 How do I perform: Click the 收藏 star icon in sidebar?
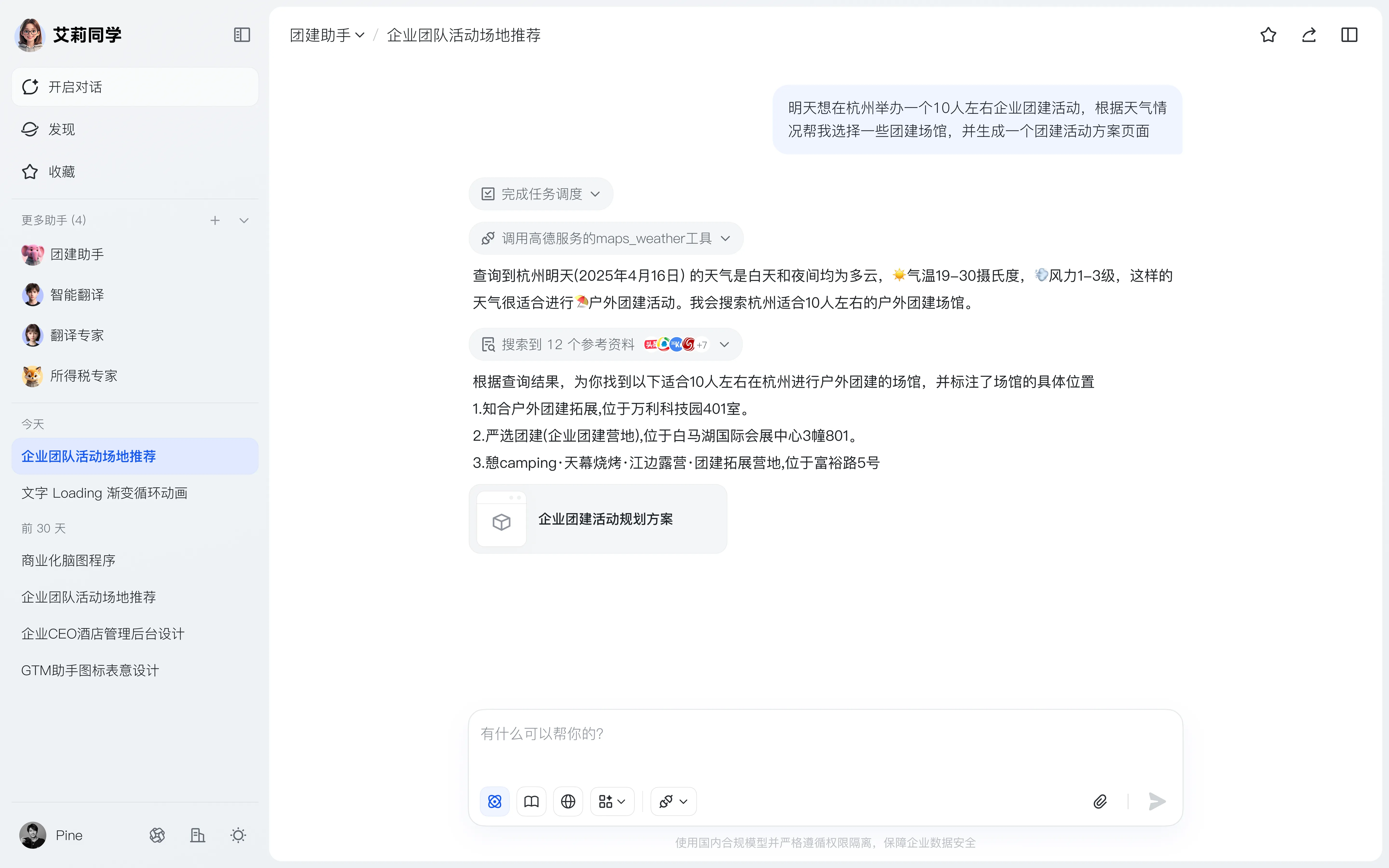[x=30, y=172]
